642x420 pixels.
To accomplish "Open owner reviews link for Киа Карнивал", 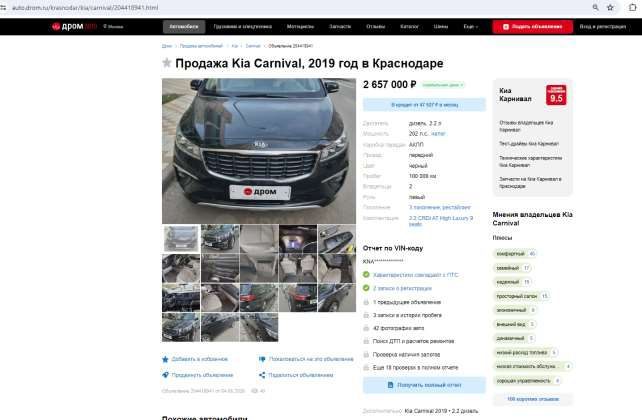I will (526, 126).
